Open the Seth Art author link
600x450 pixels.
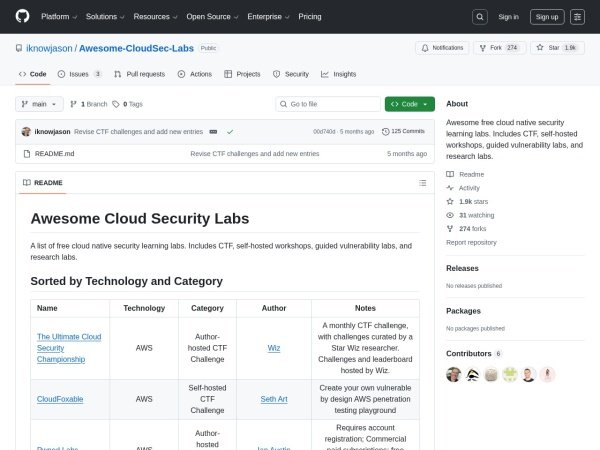[x=274, y=399]
